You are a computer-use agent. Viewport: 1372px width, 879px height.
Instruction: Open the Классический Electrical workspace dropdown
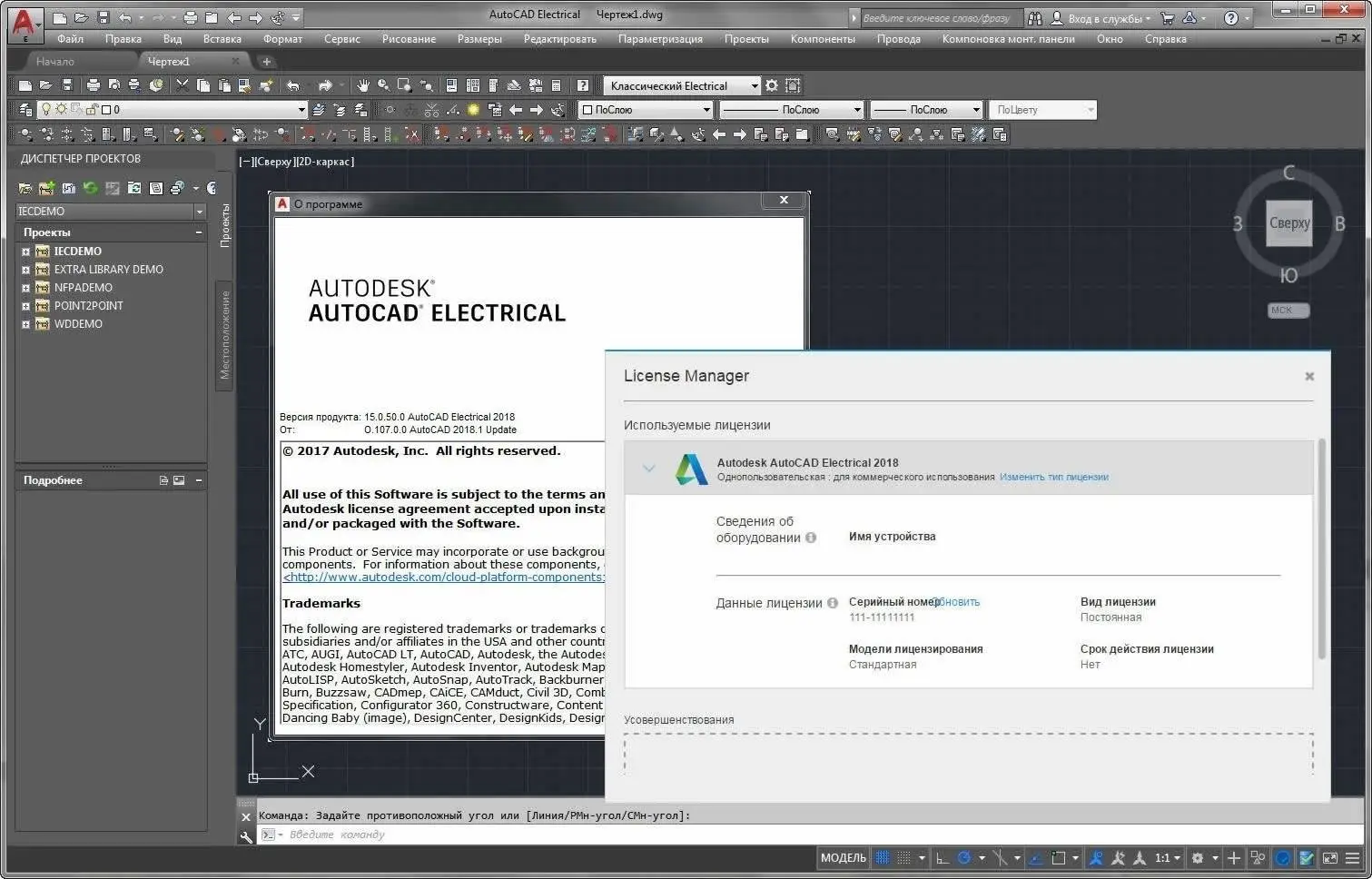(682, 85)
